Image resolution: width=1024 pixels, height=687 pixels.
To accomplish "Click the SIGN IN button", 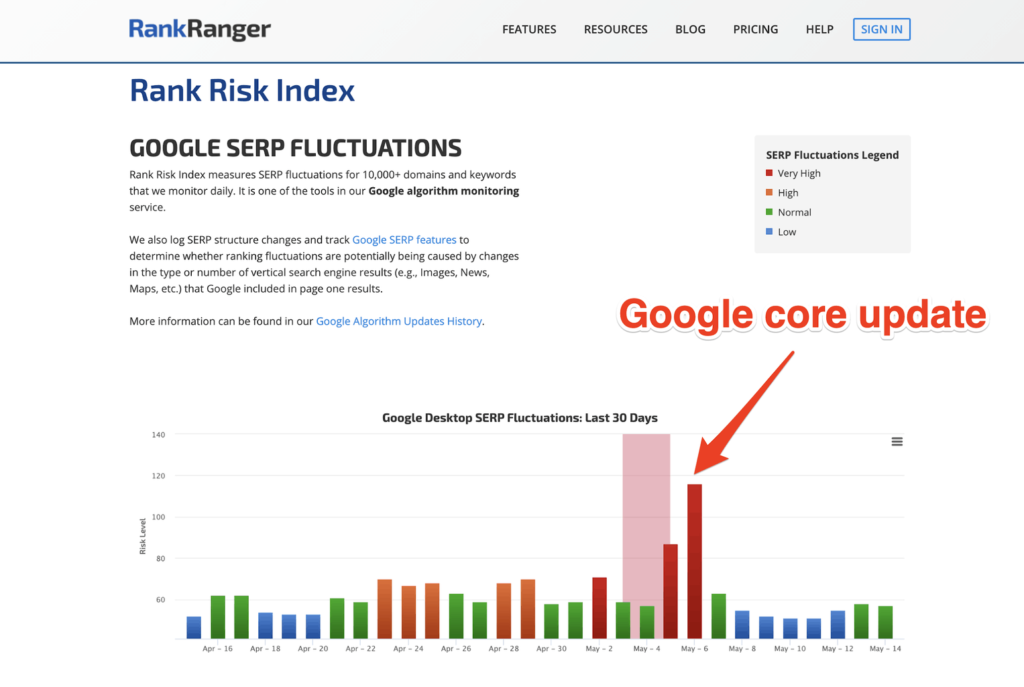I will (881, 29).
